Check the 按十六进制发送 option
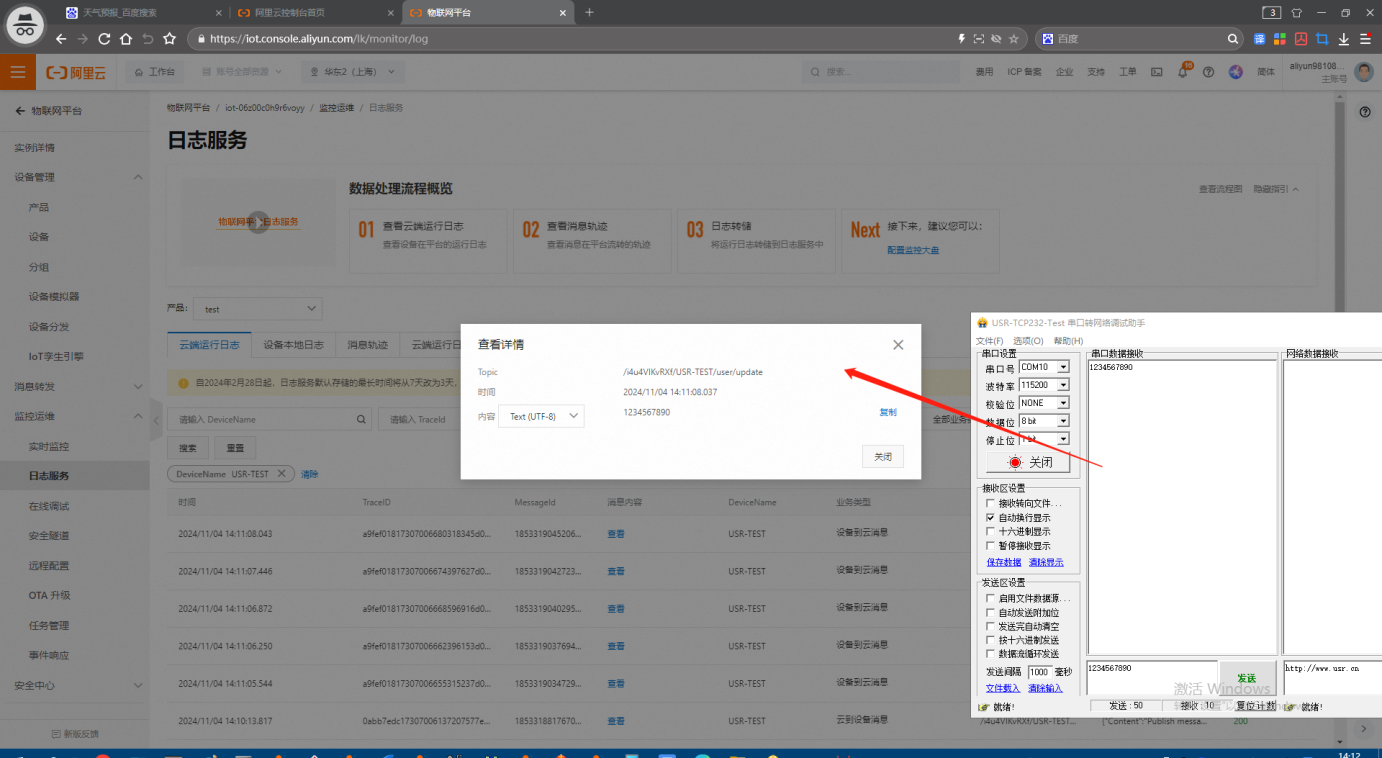The width and height of the screenshot is (1382, 758). pos(991,640)
